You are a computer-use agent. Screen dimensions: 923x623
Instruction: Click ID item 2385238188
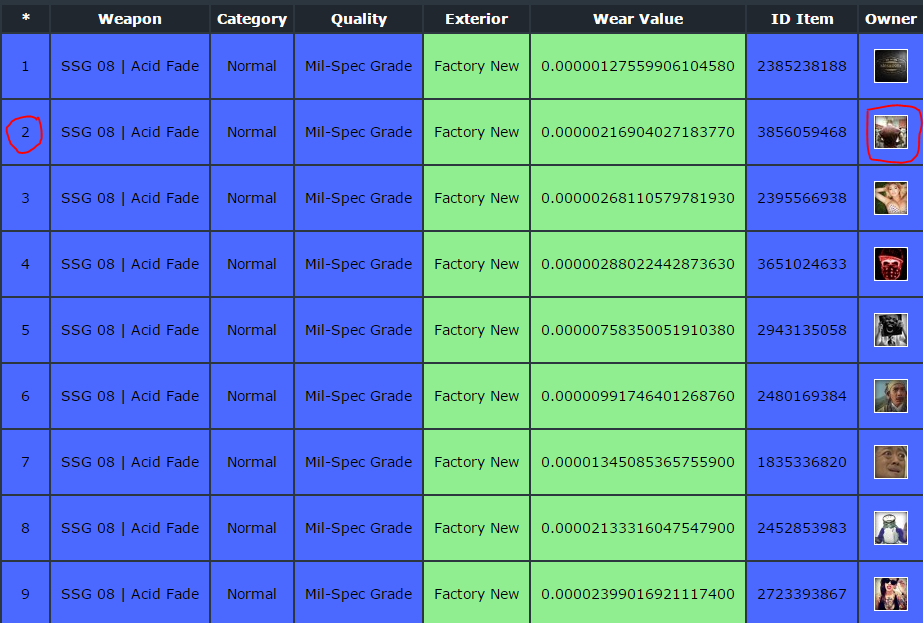(802, 66)
